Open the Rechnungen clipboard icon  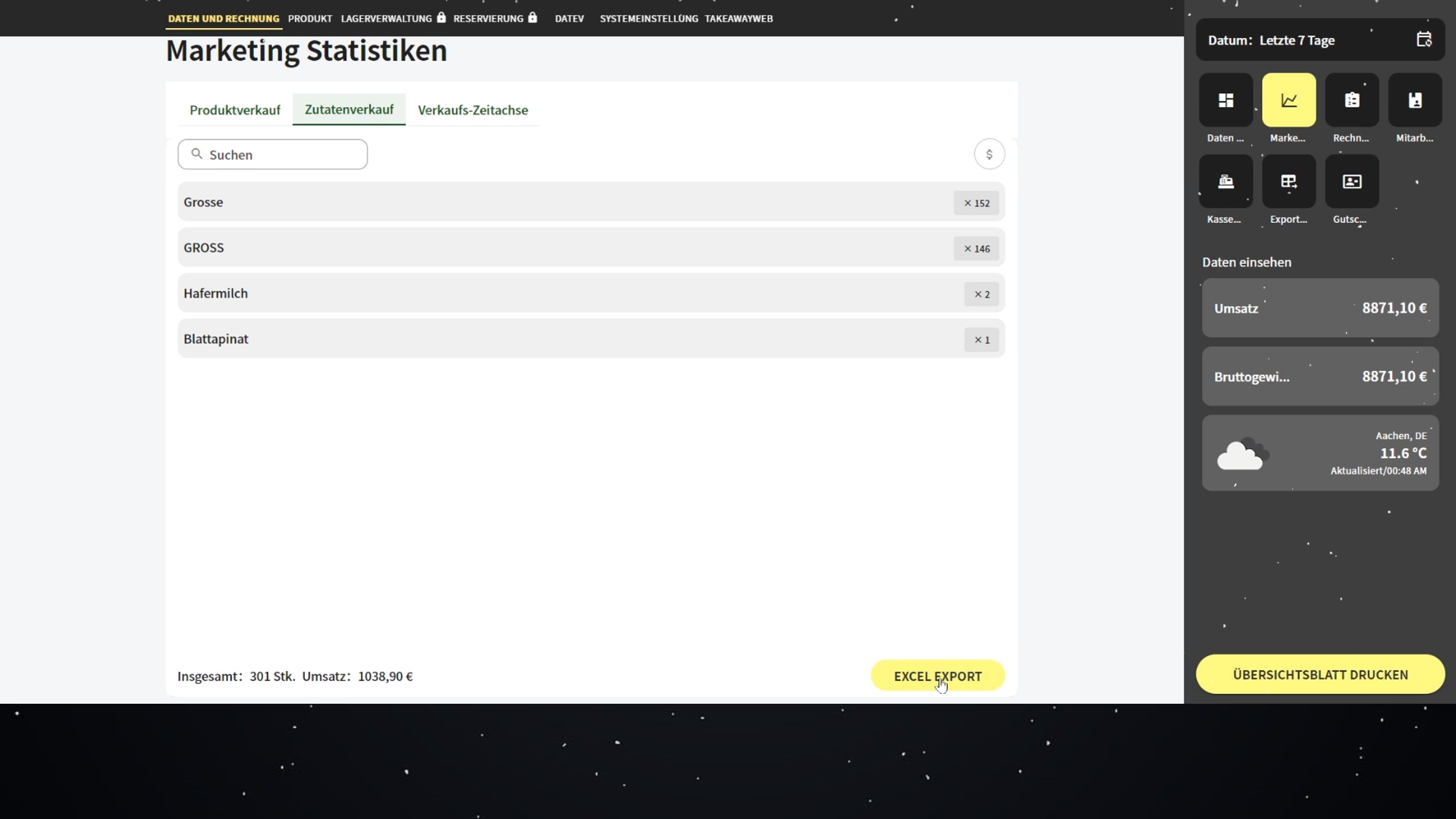coord(1351,100)
